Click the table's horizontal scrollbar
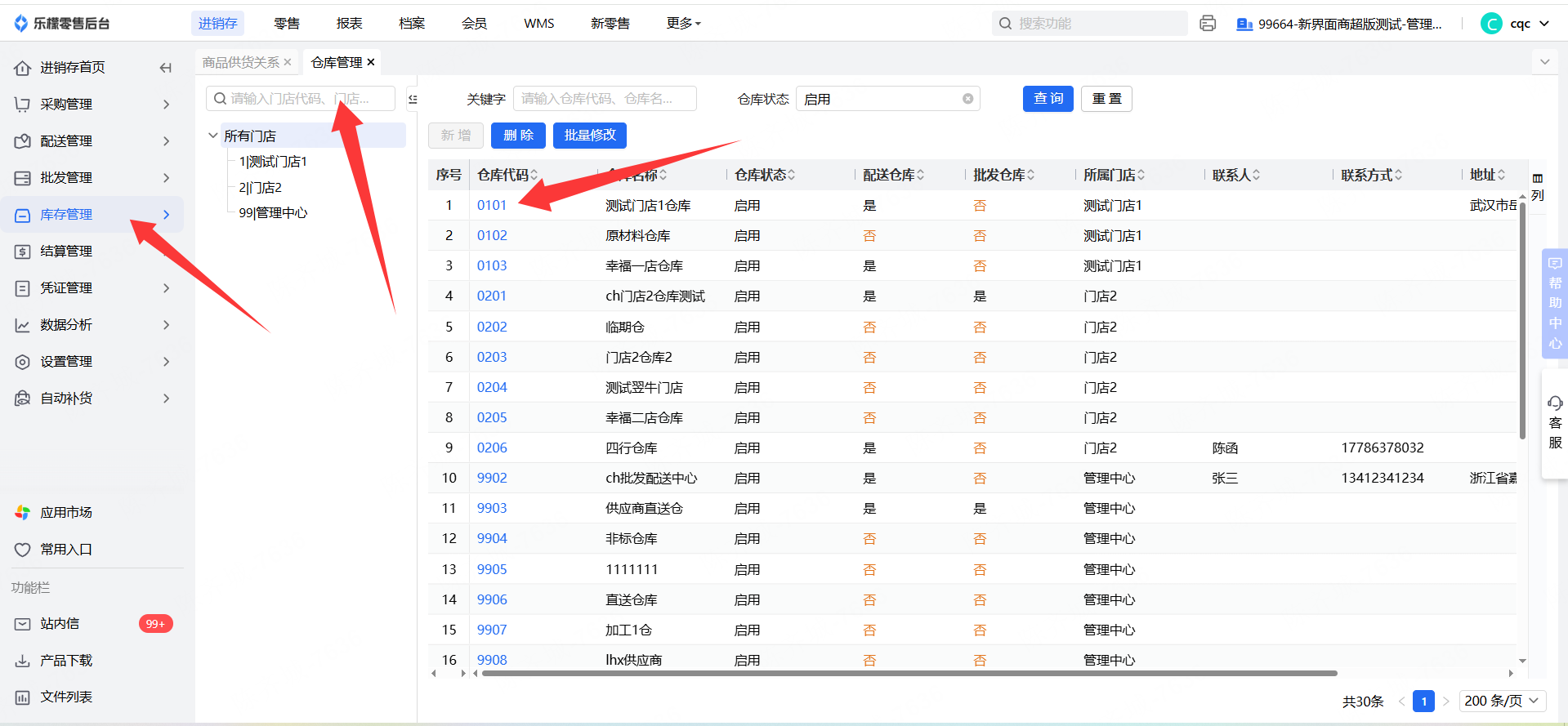Image resolution: width=1568 pixels, height=726 pixels. [909, 674]
